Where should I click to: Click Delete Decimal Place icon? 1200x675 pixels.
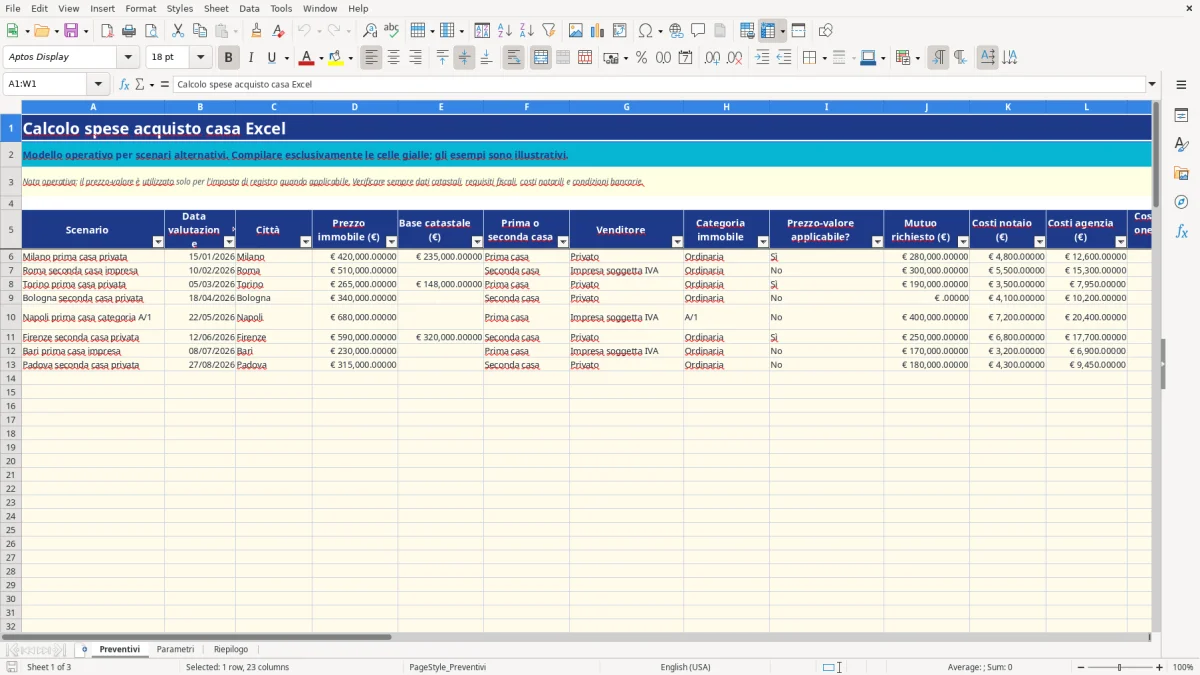click(734, 58)
